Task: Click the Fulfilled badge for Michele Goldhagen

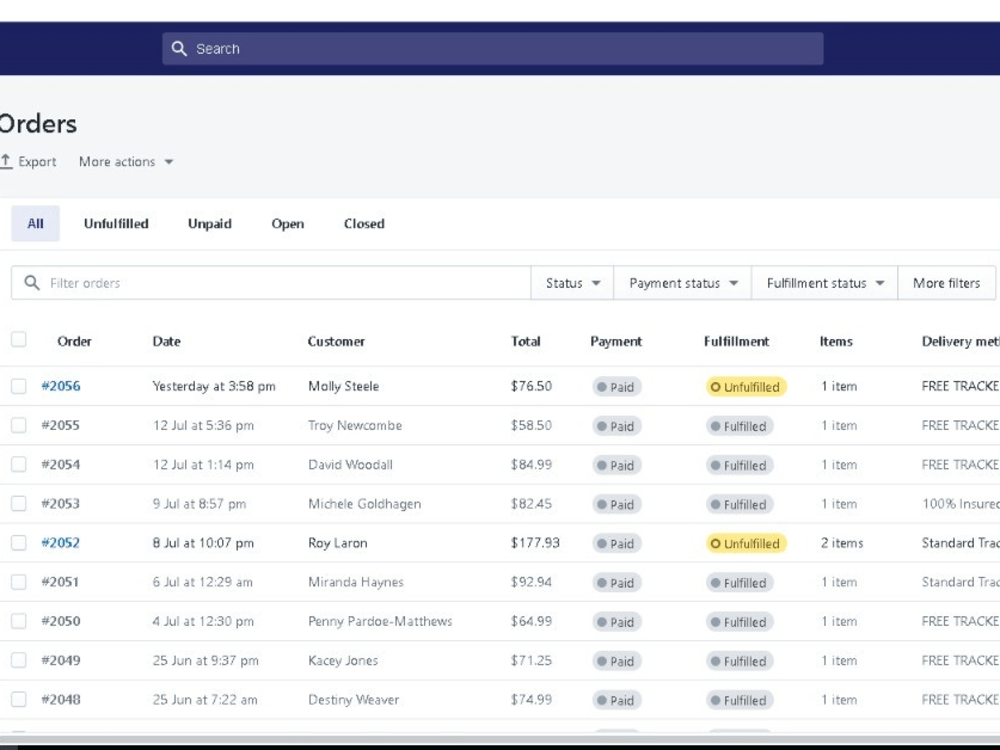Action: point(739,504)
